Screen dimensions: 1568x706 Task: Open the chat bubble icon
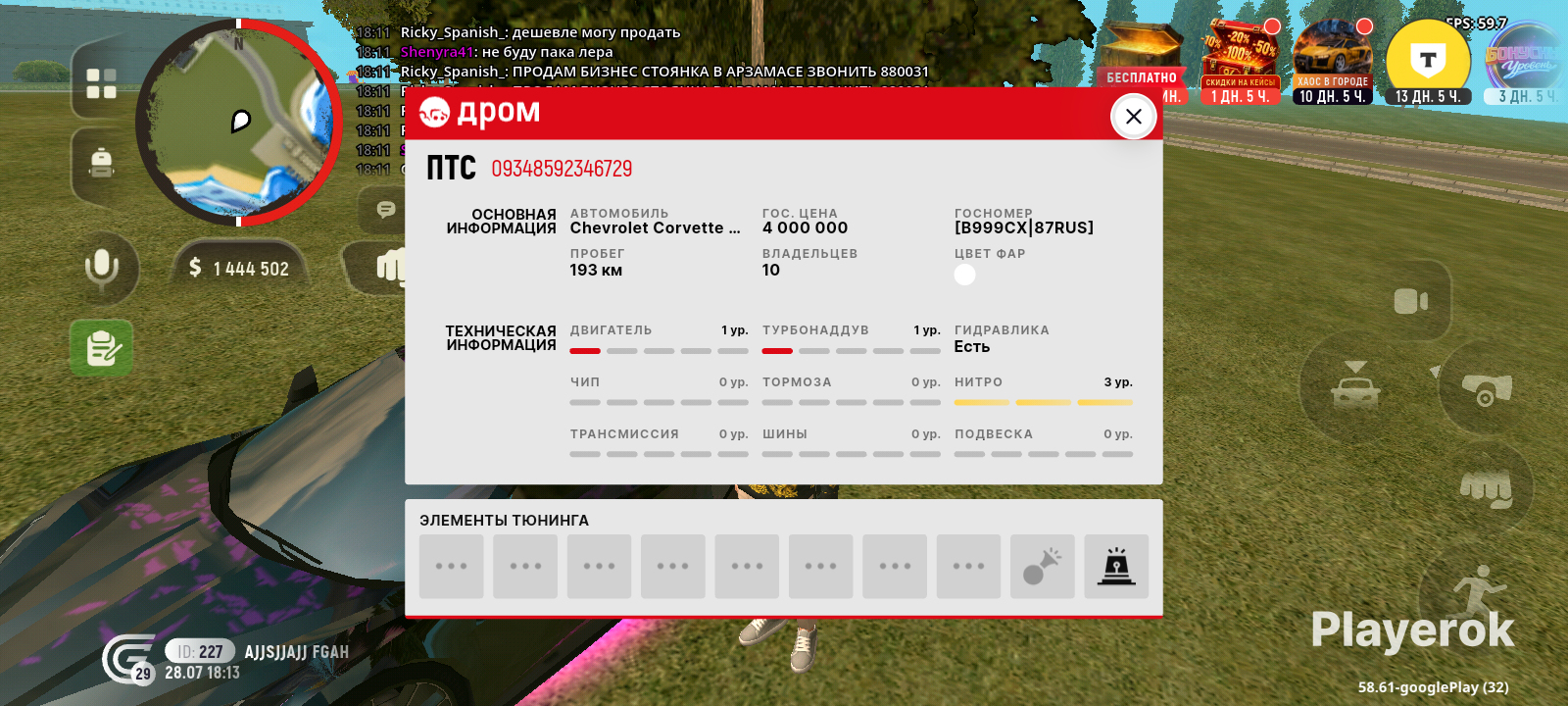click(386, 209)
